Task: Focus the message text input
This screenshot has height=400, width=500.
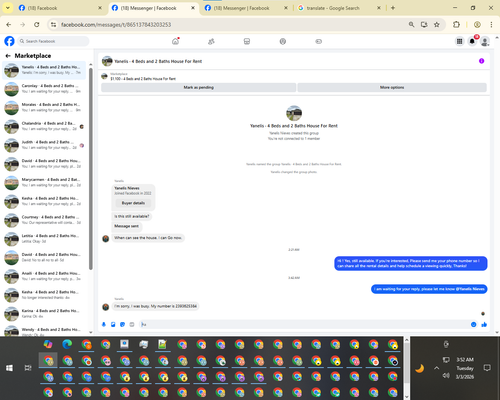Action: coord(303,324)
